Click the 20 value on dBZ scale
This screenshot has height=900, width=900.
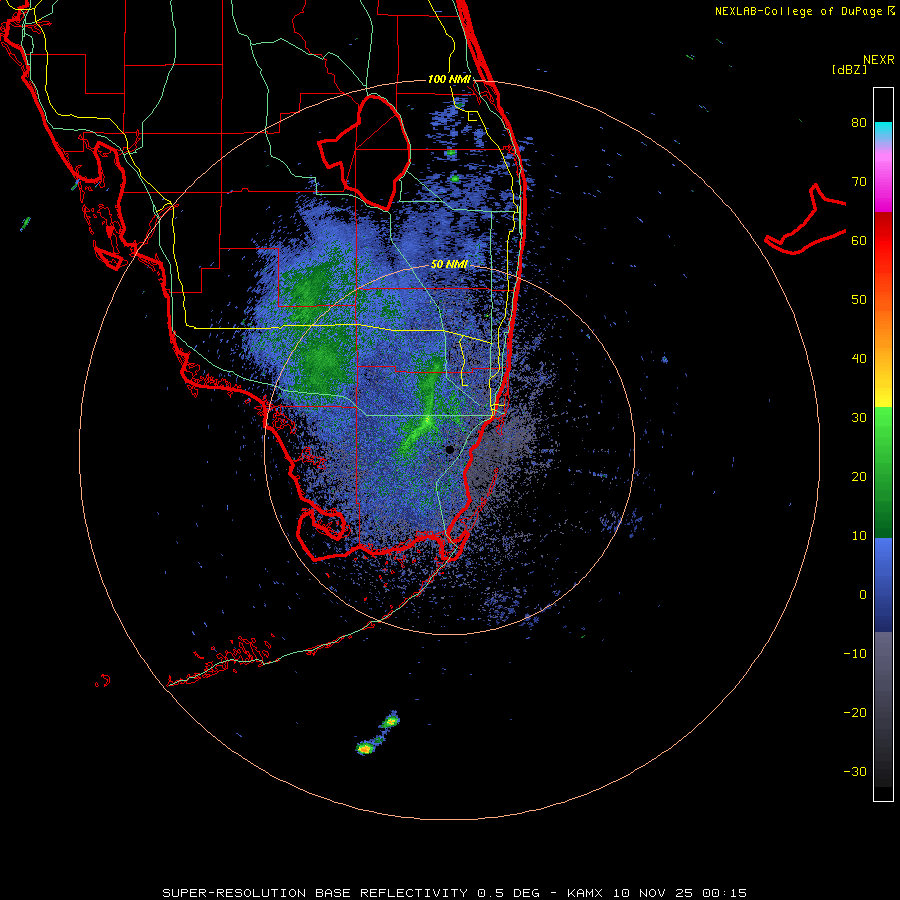click(x=859, y=476)
